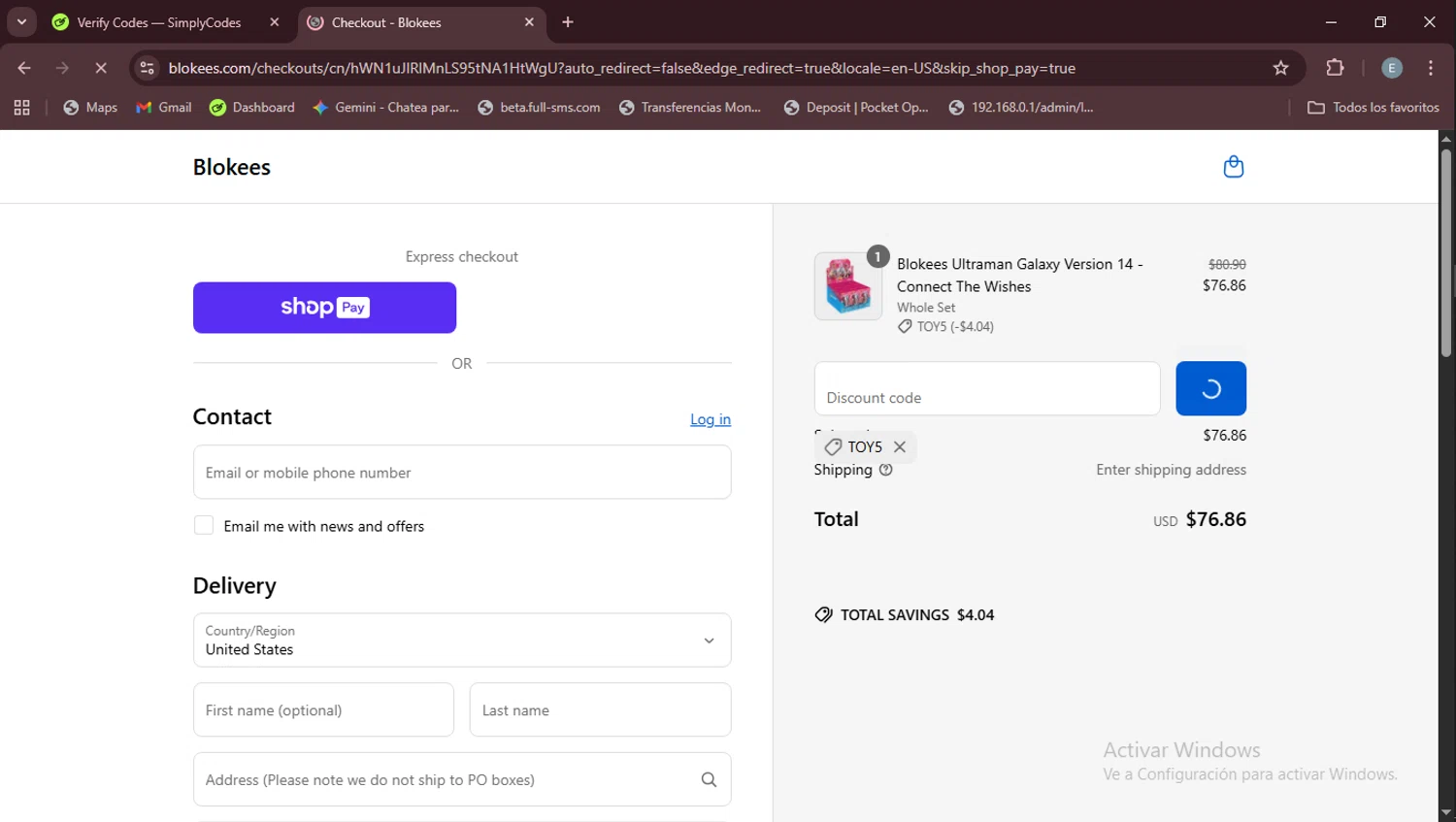Go back to the previous page
Image resolution: width=1456 pixels, height=822 pixels.
click(x=24, y=68)
